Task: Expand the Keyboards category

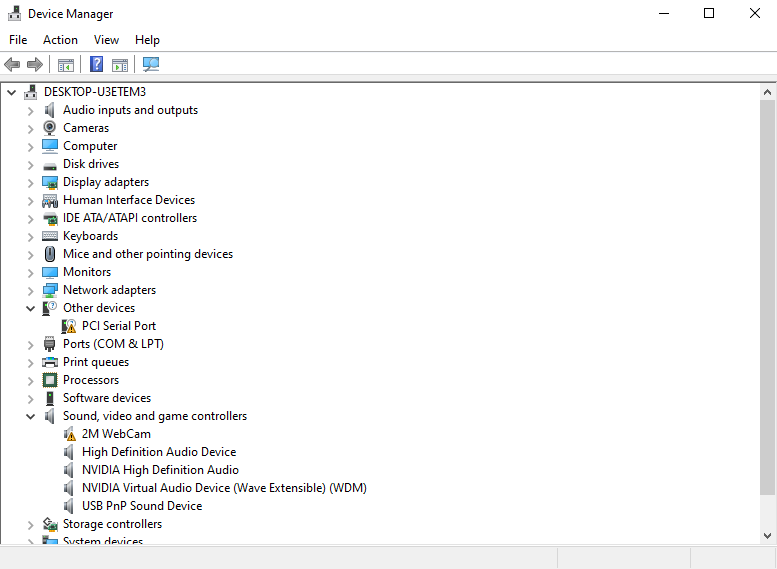Action: tap(30, 236)
